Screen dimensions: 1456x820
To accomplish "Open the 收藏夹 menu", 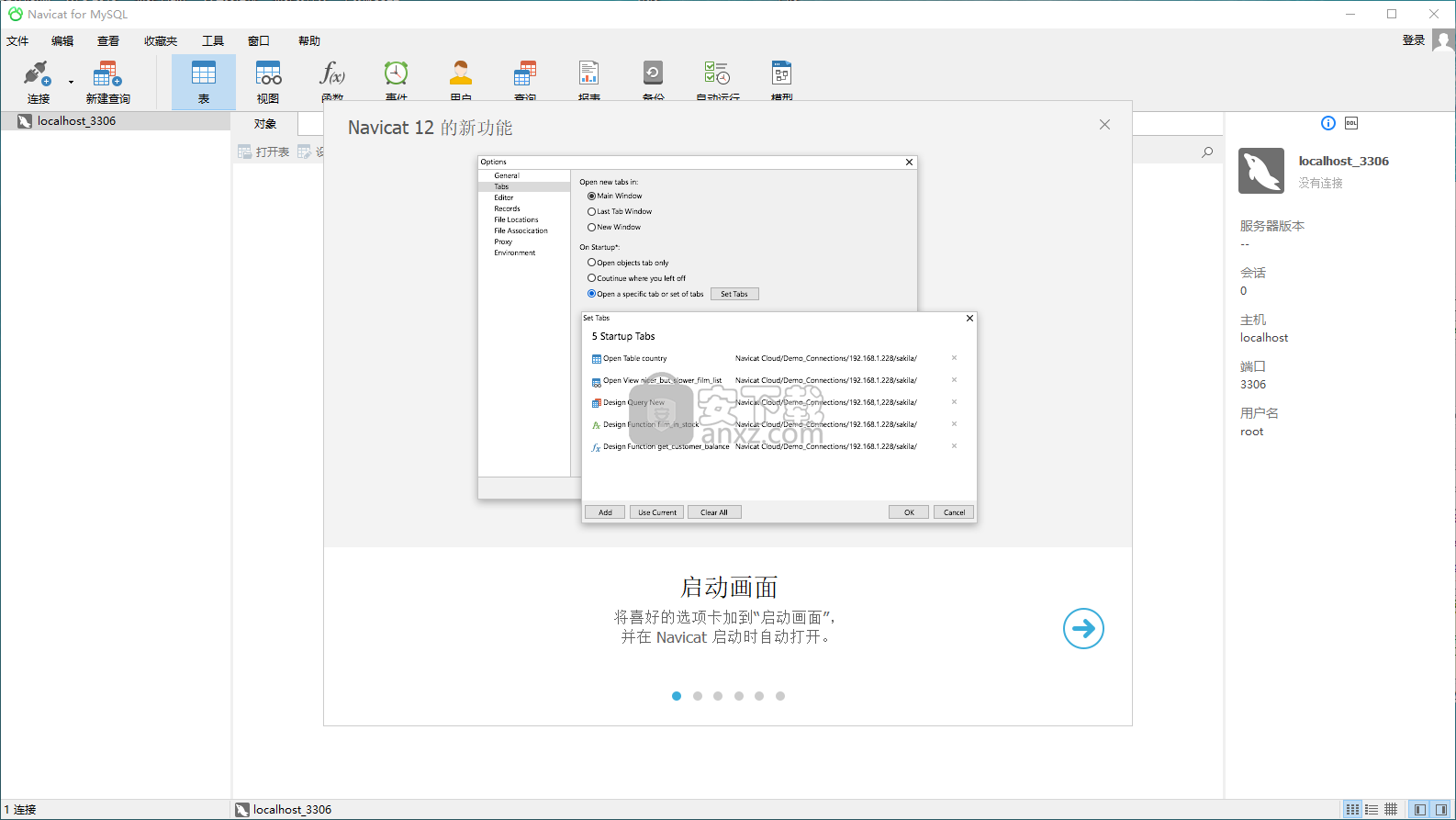I will tap(161, 41).
